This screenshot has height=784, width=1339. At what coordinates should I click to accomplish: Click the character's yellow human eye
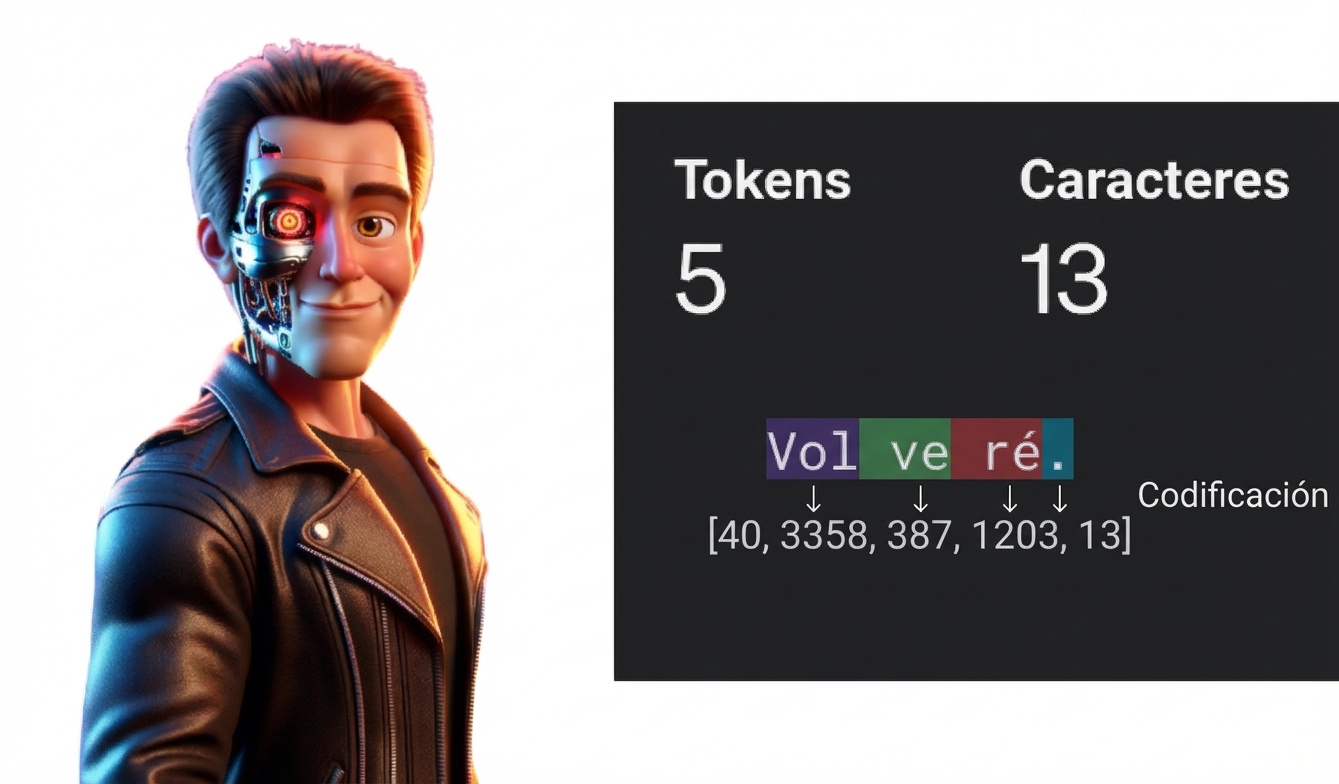[x=371, y=227]
